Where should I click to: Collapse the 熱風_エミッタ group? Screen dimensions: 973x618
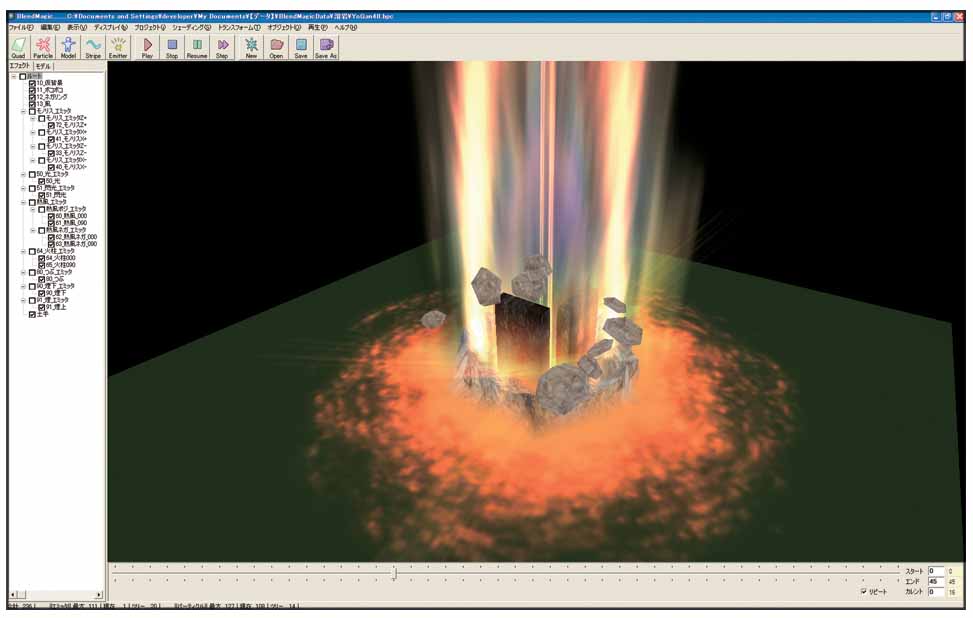coord(24,202)
